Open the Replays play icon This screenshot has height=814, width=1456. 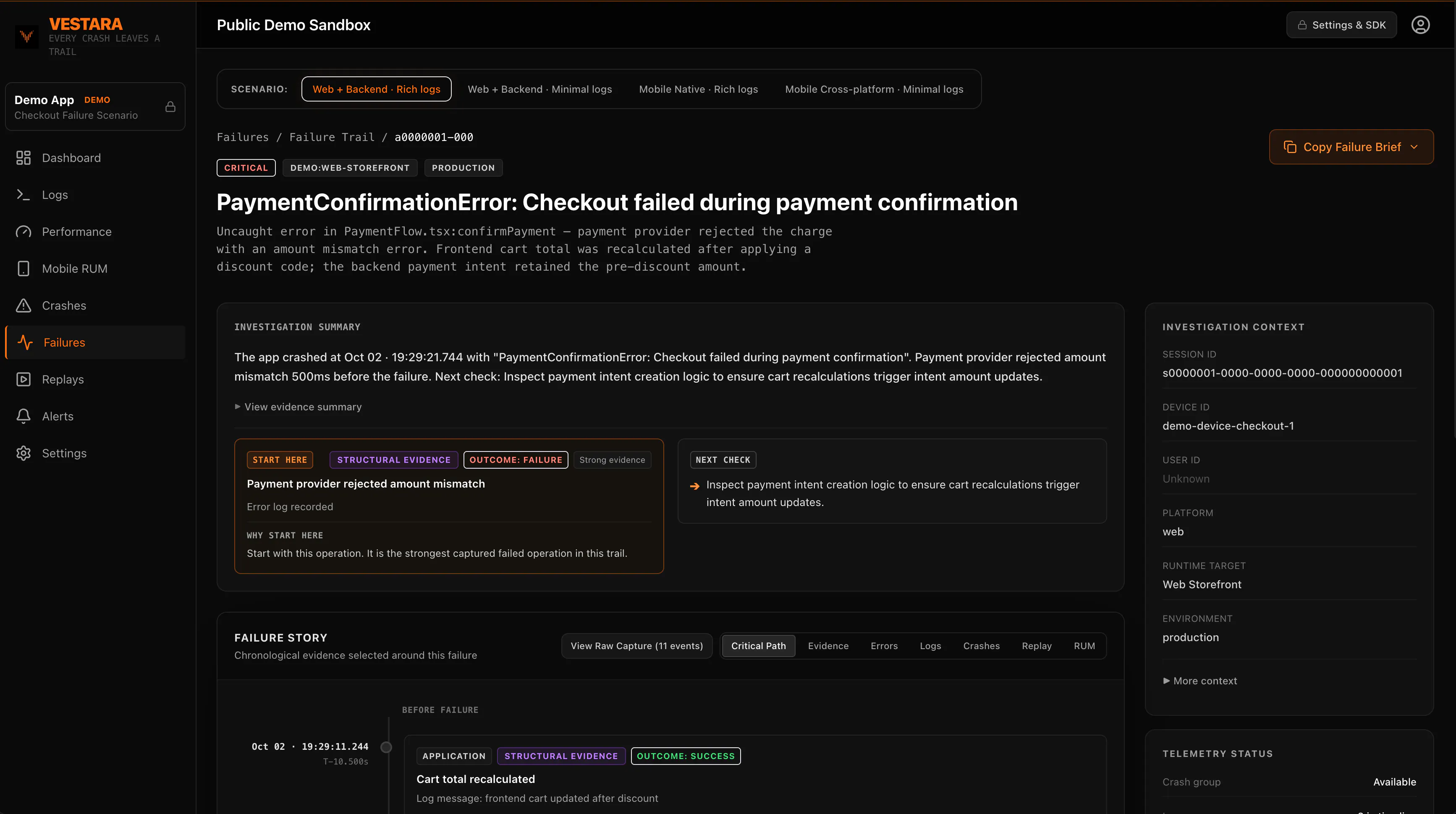click(x=23, y=379)
